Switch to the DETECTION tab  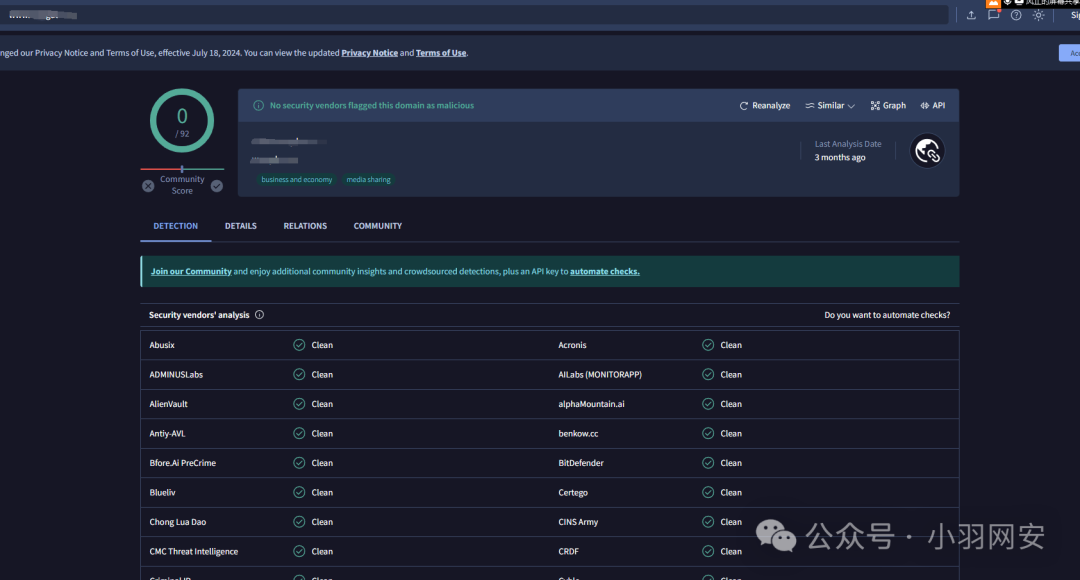coord(176,226)
